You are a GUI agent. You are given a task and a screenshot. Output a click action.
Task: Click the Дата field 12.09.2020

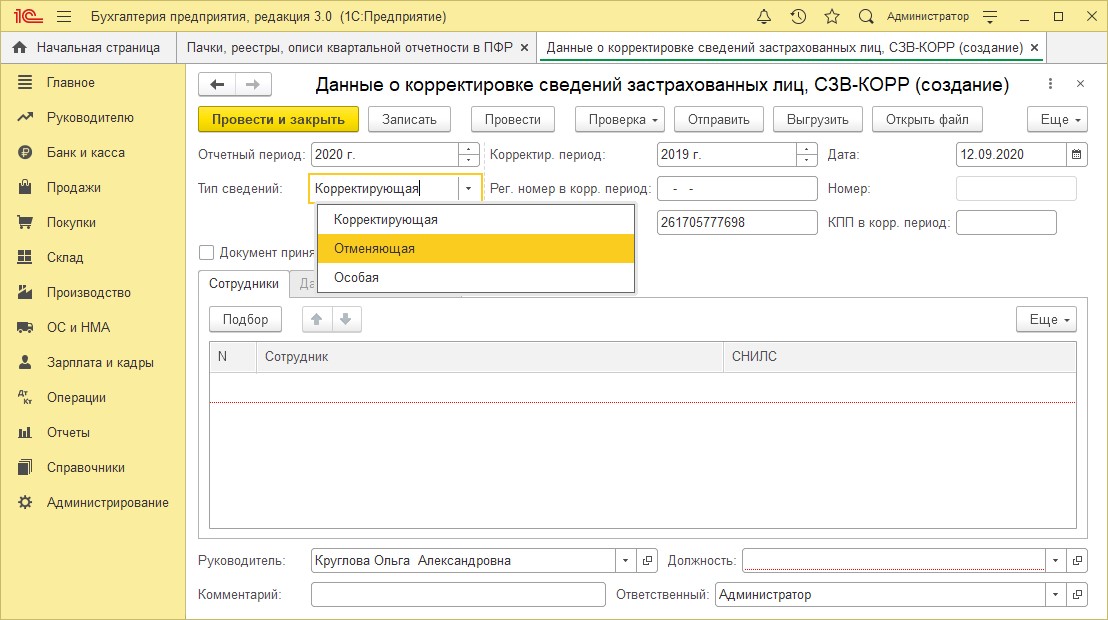pyautogui.click(x=1011, y=154)
